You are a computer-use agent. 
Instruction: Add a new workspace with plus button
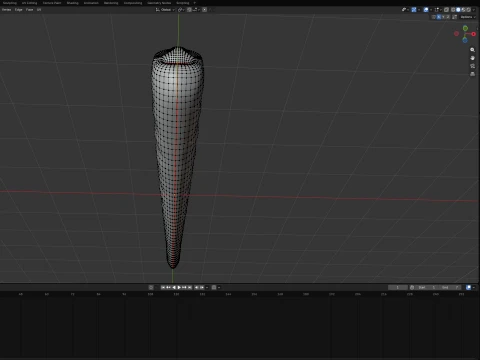point(195,3)
